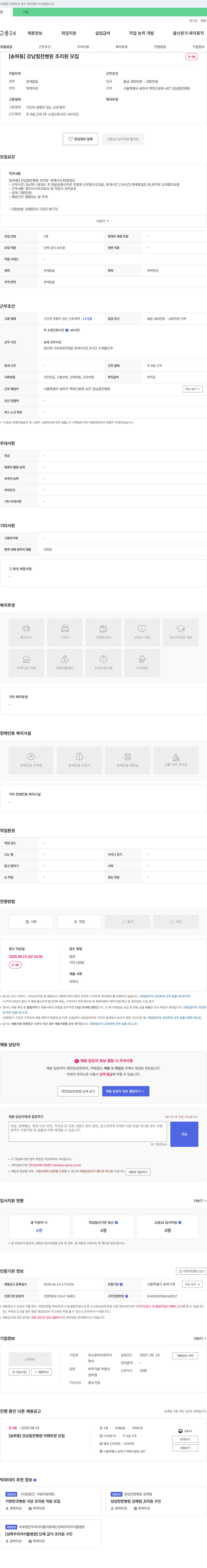Click the 식사제공 benefit icon
The width and height of the screenshot is (207, 1568).
pos(142,663)
